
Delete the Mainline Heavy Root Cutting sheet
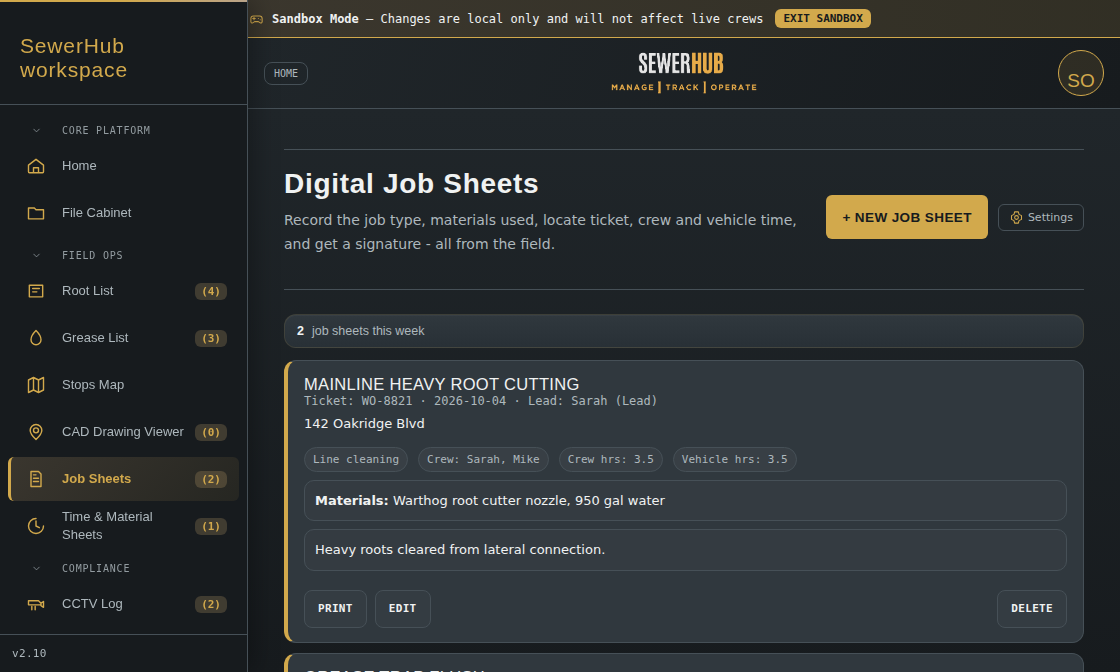pos(1031,608)
